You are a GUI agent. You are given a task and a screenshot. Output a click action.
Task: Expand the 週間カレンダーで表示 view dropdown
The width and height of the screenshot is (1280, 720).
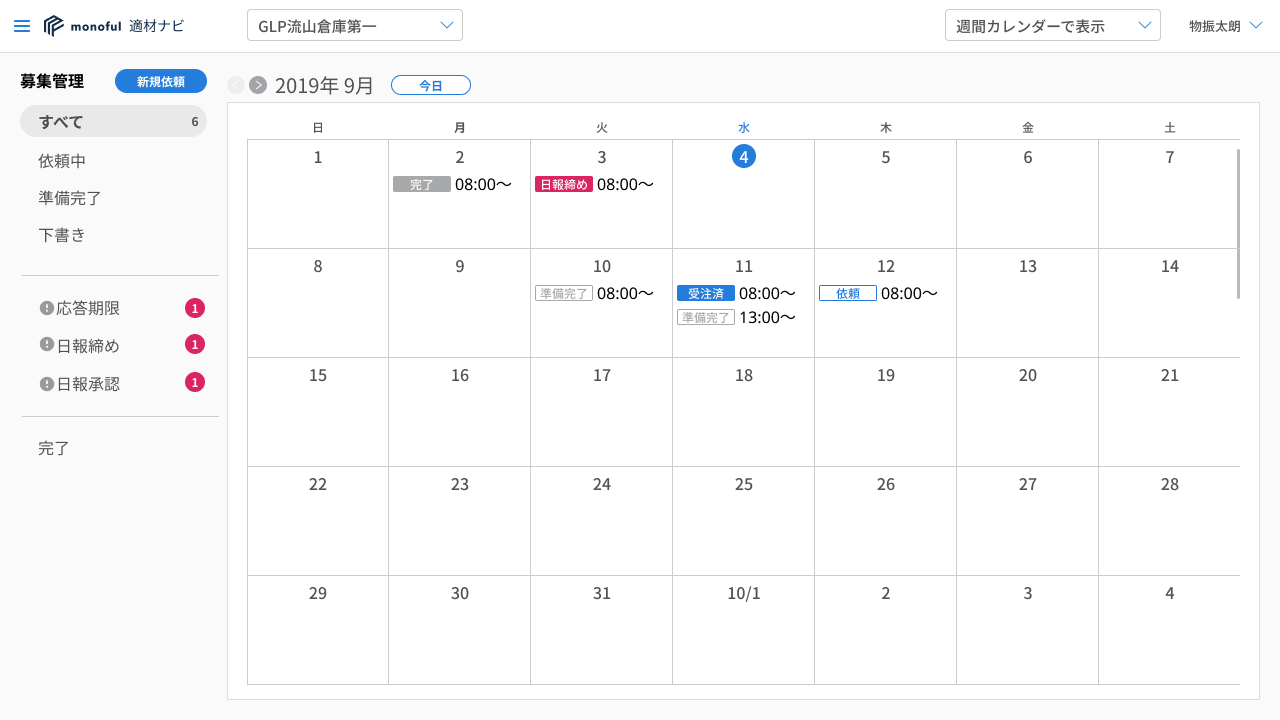pyautogui.click(x=1052, y=26)
